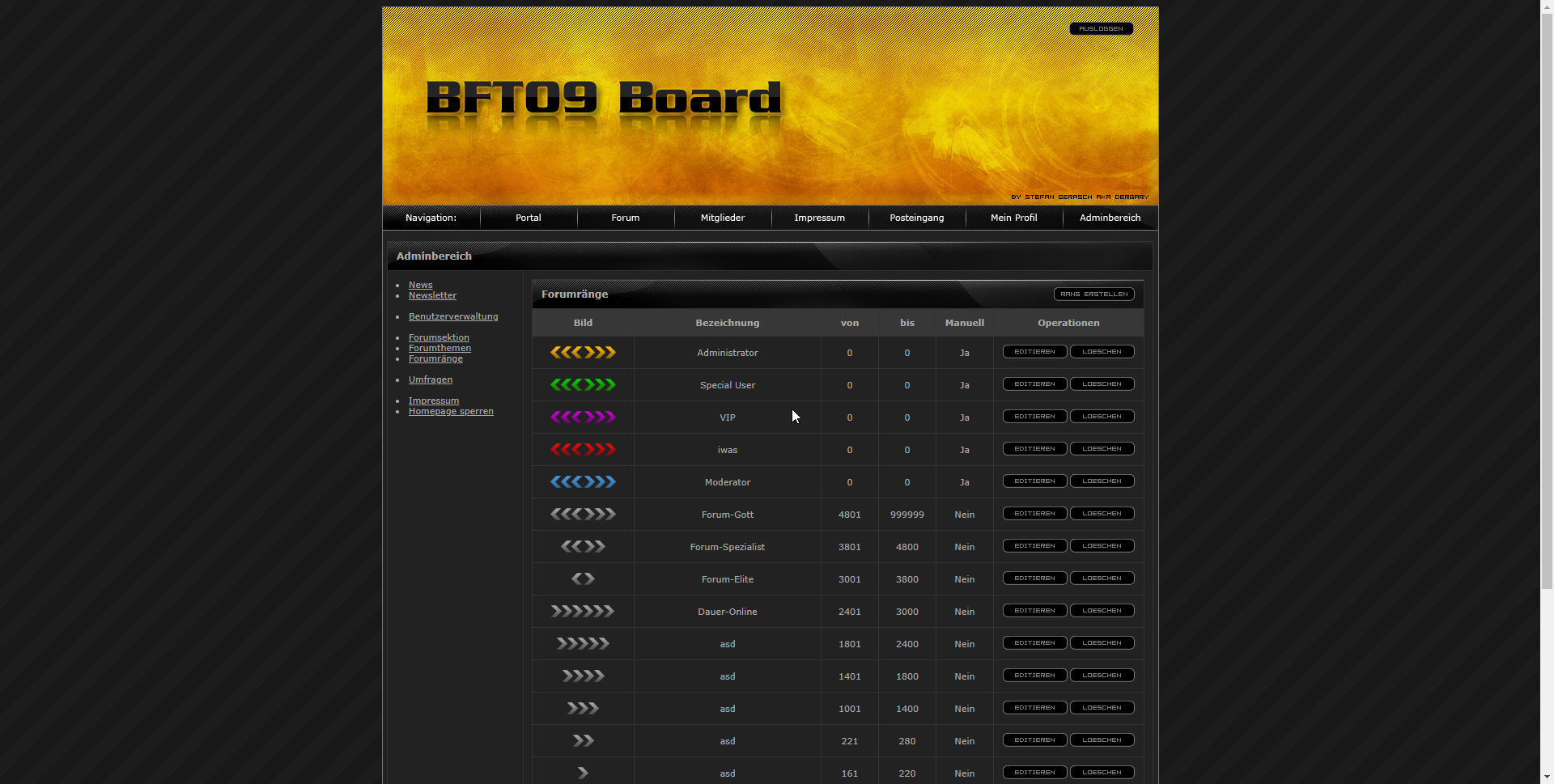Screen dimensions: 1554x784
Task: Click the red iwas rank icon
Action: point(583,450)
